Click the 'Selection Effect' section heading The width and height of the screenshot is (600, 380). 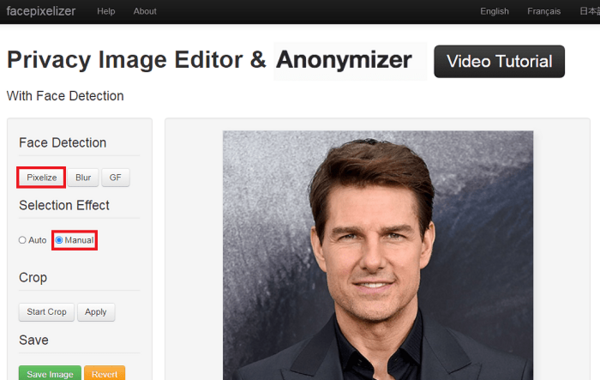point(64,205)
